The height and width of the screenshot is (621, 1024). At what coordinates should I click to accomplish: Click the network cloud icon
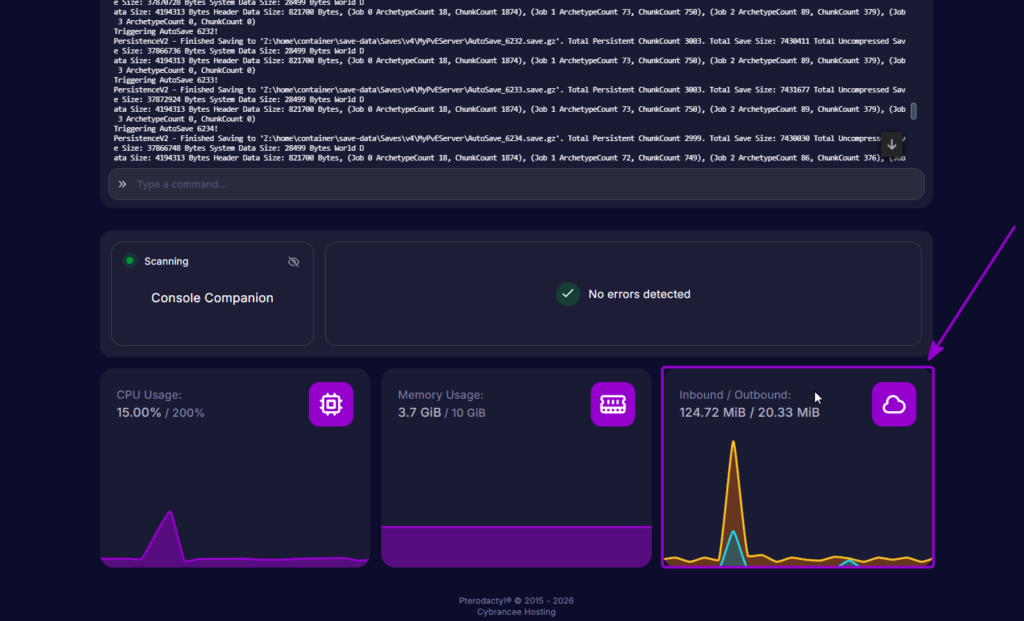pos(894,404)
